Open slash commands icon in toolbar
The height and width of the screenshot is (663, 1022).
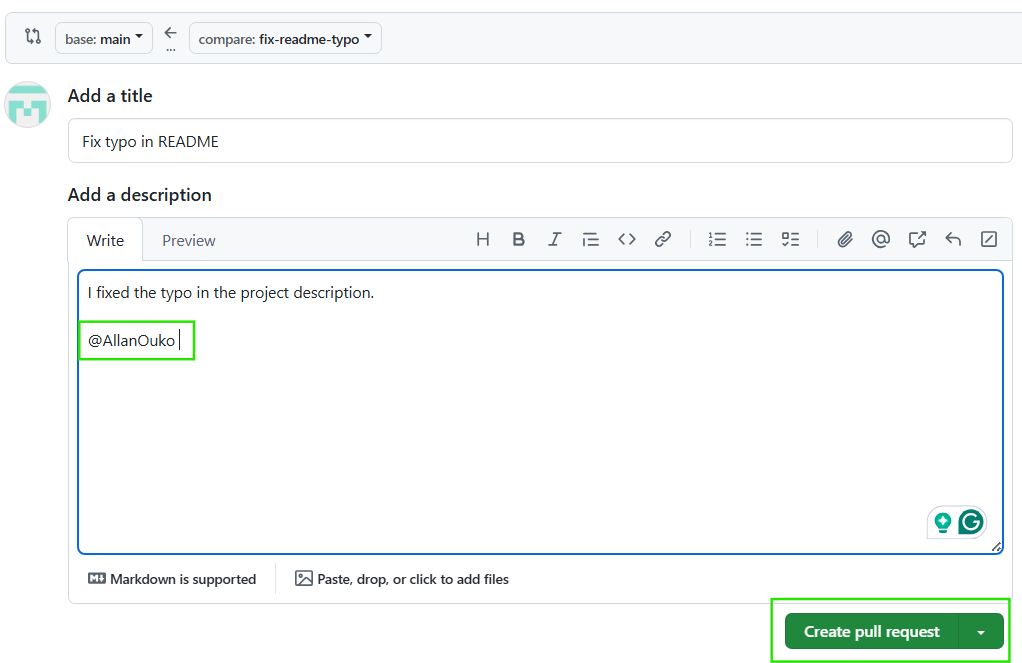click(x=989, y=239)
